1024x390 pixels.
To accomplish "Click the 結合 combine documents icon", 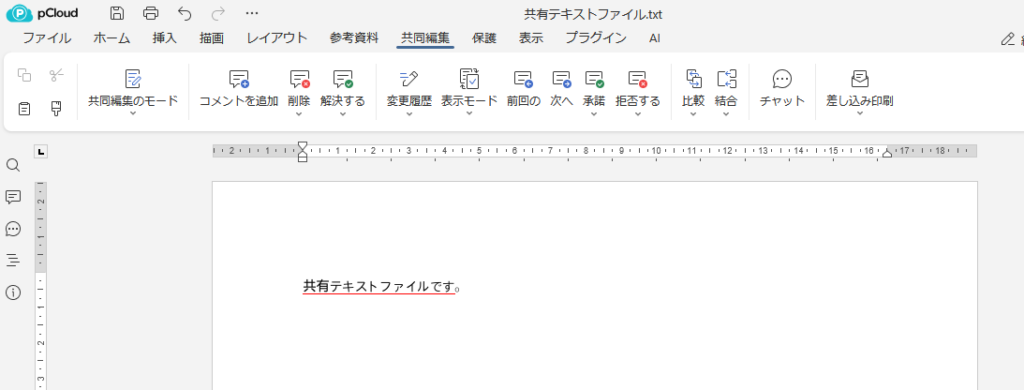I will (x=726, y=79).
